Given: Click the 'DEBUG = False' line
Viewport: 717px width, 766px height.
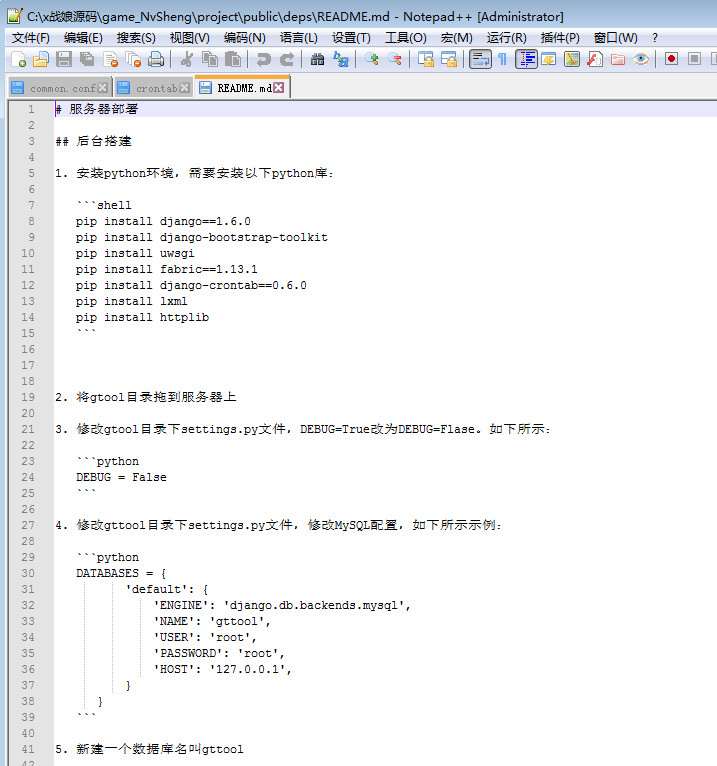Looking at the screenshot, I should point(121,477).
